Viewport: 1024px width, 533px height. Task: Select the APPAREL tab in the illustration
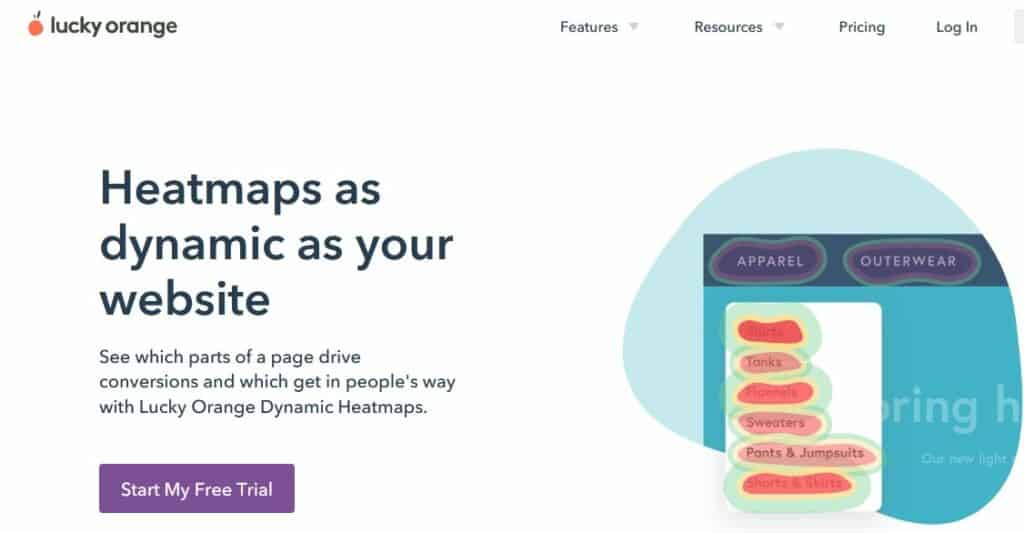click(x=770, y=261)
